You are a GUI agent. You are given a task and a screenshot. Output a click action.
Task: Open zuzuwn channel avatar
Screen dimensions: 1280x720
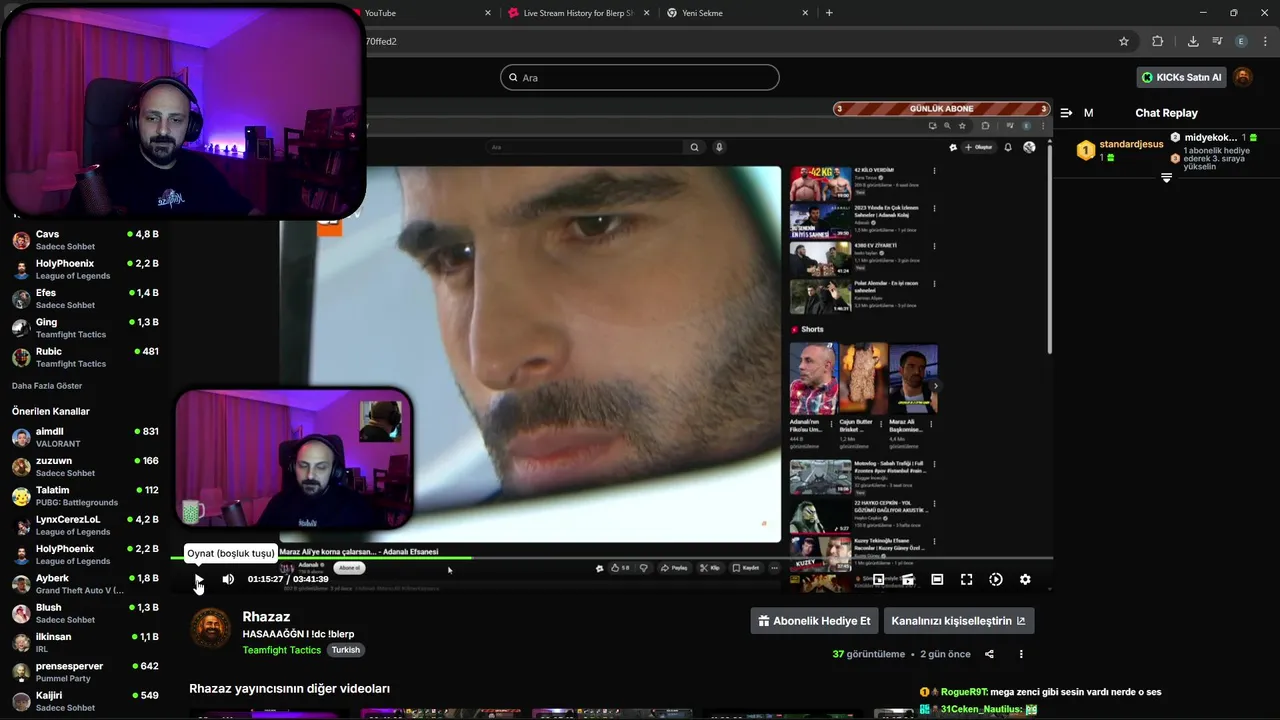coord(21,467)
